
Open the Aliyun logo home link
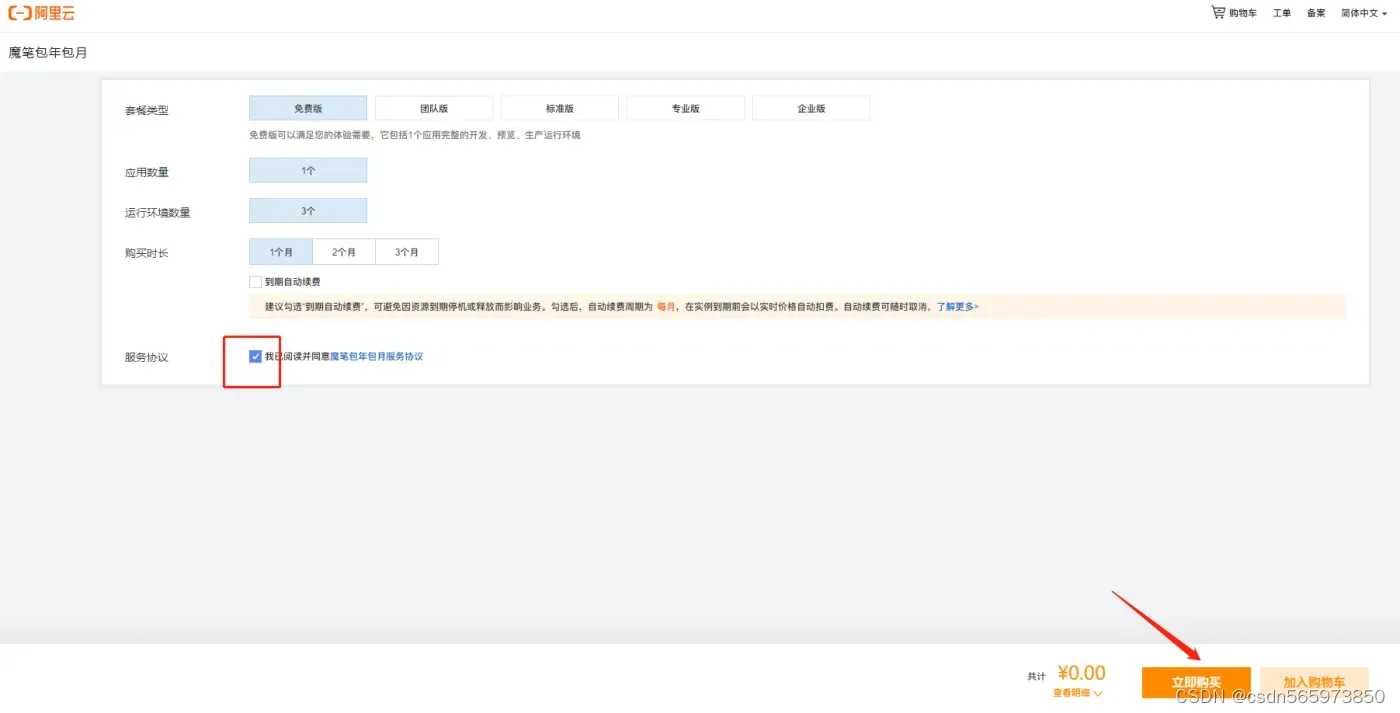tap(41, 13)
